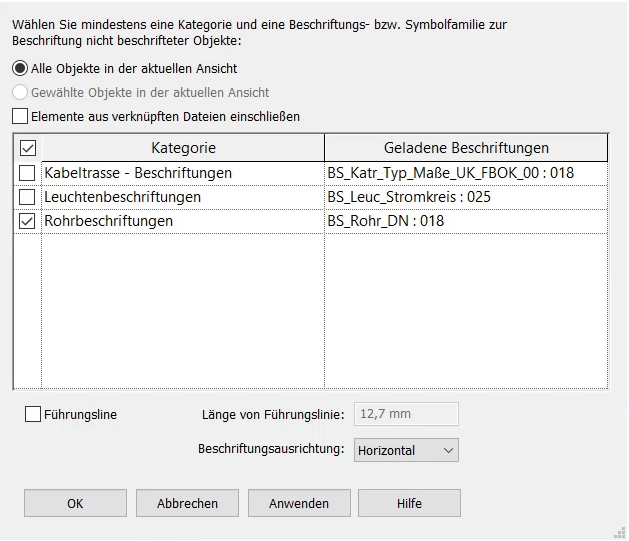The height and width of the screenshot is (541, 629).
Task: Check the Kabeltrasse - Beschriftungen checkbox
Action: pyautogui.click(x=27, y=173)
